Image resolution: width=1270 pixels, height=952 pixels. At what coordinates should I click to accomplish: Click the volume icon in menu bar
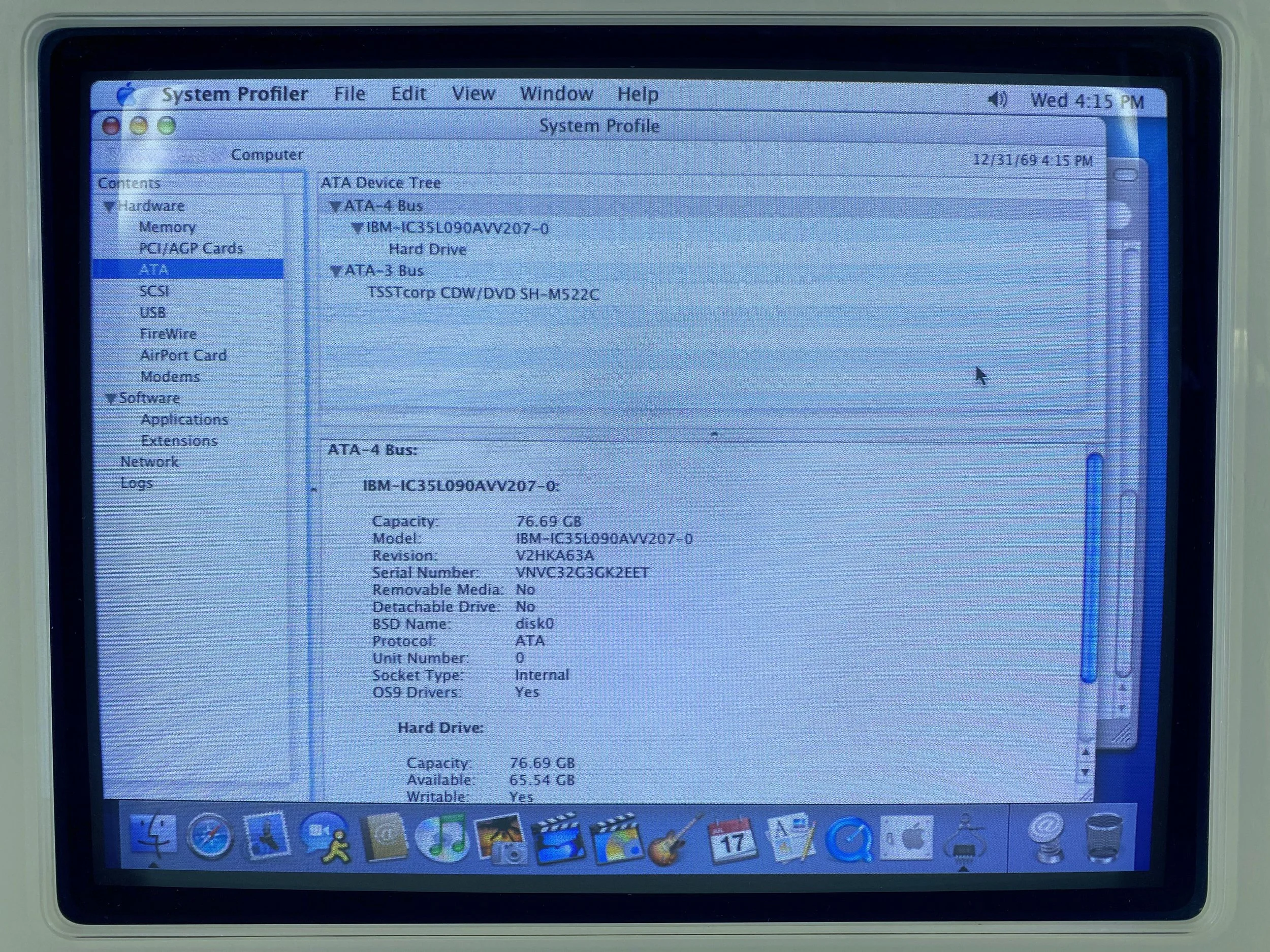[x=997, y=100]
